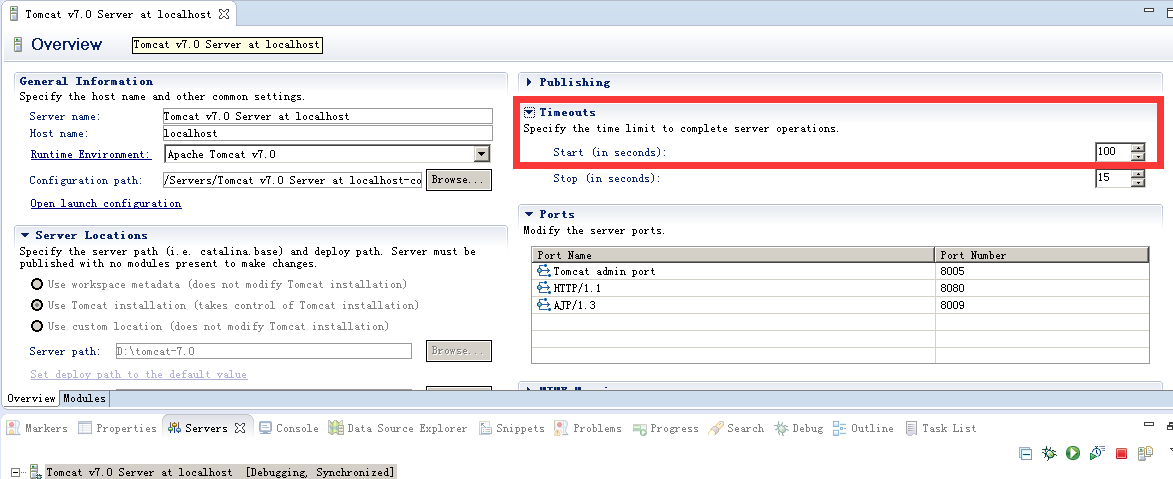Collapse all servers in Servers view toolbar
The height and width of the screenshot is (479, 1173).
tap(1026, 453)
